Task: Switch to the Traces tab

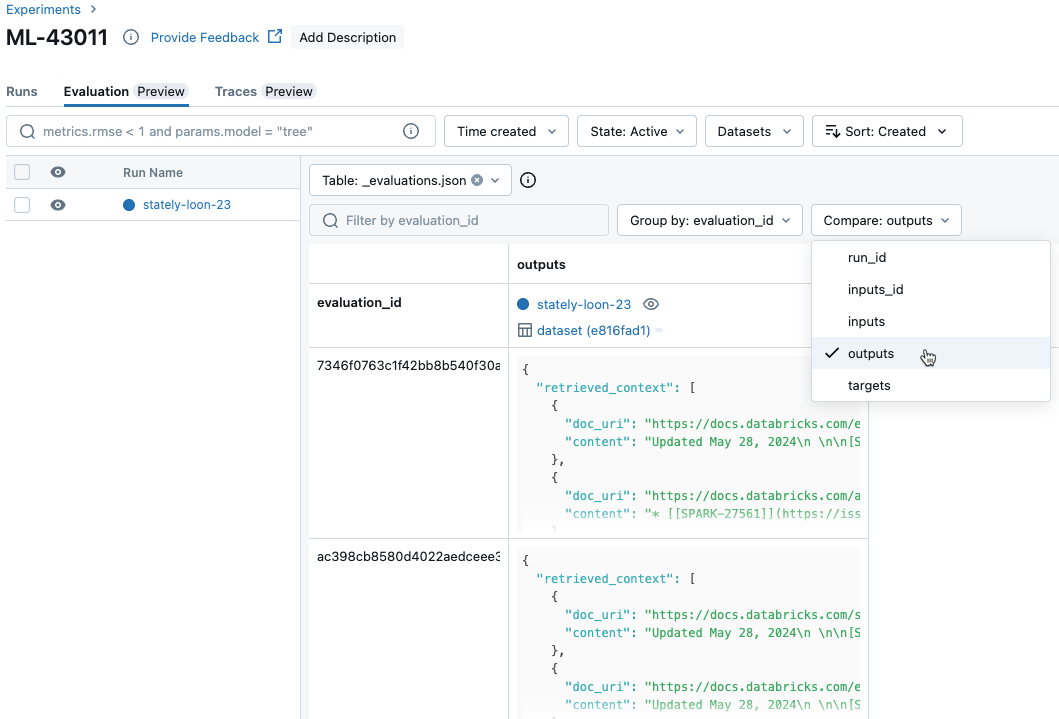Action: point(236,91)
